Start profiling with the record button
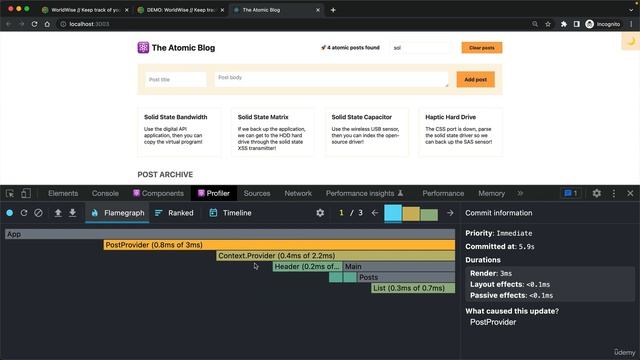This screenshot has width=640, height=360. [10, 213]
